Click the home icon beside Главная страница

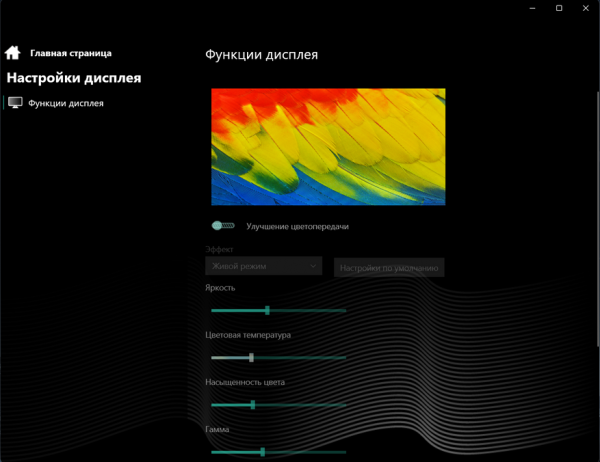pos(13,53)
